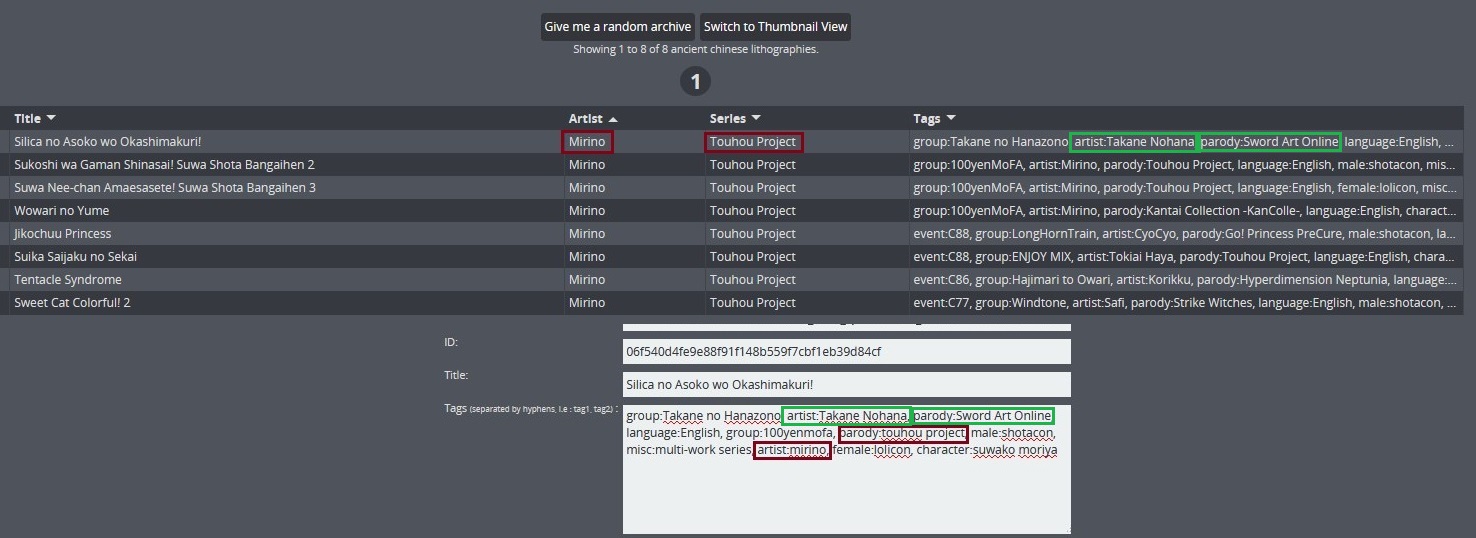Open 'Sukoshi wa Gaman Shinasai! Suwa Shota Bangaihen 2'
The width and height of the screenshot is (1476, 538).
pyautogui.click(x=164, y=165)
